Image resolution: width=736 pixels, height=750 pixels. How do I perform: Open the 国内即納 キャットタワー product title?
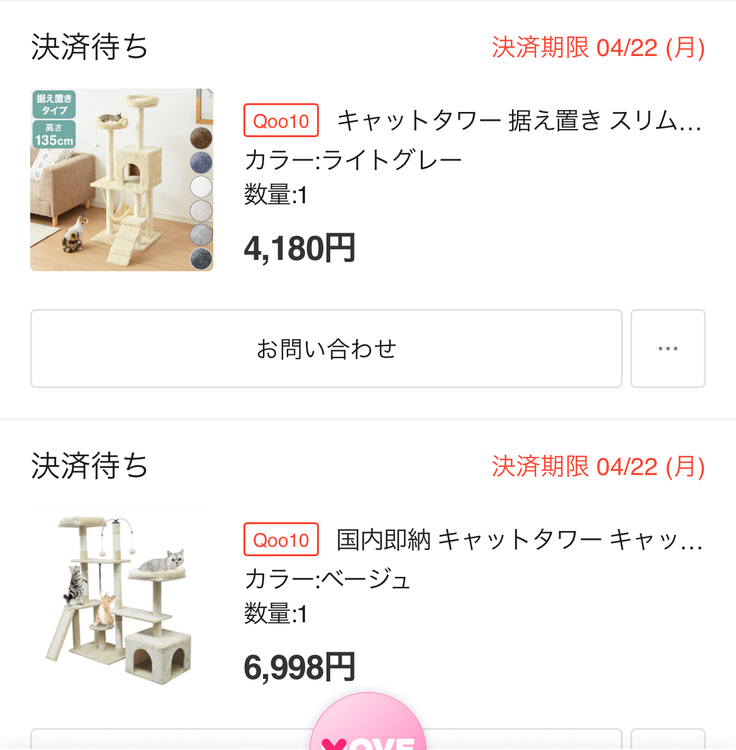click(520, 540)
